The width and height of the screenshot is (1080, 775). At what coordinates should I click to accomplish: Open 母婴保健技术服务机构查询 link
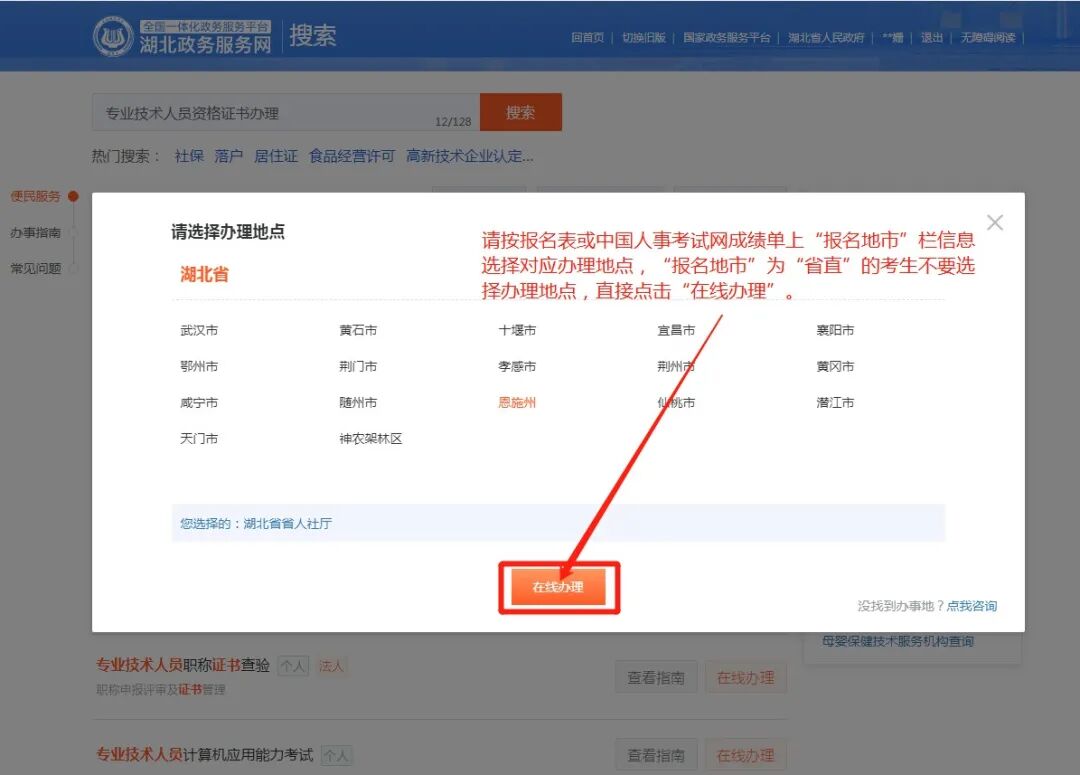[898, 641]
